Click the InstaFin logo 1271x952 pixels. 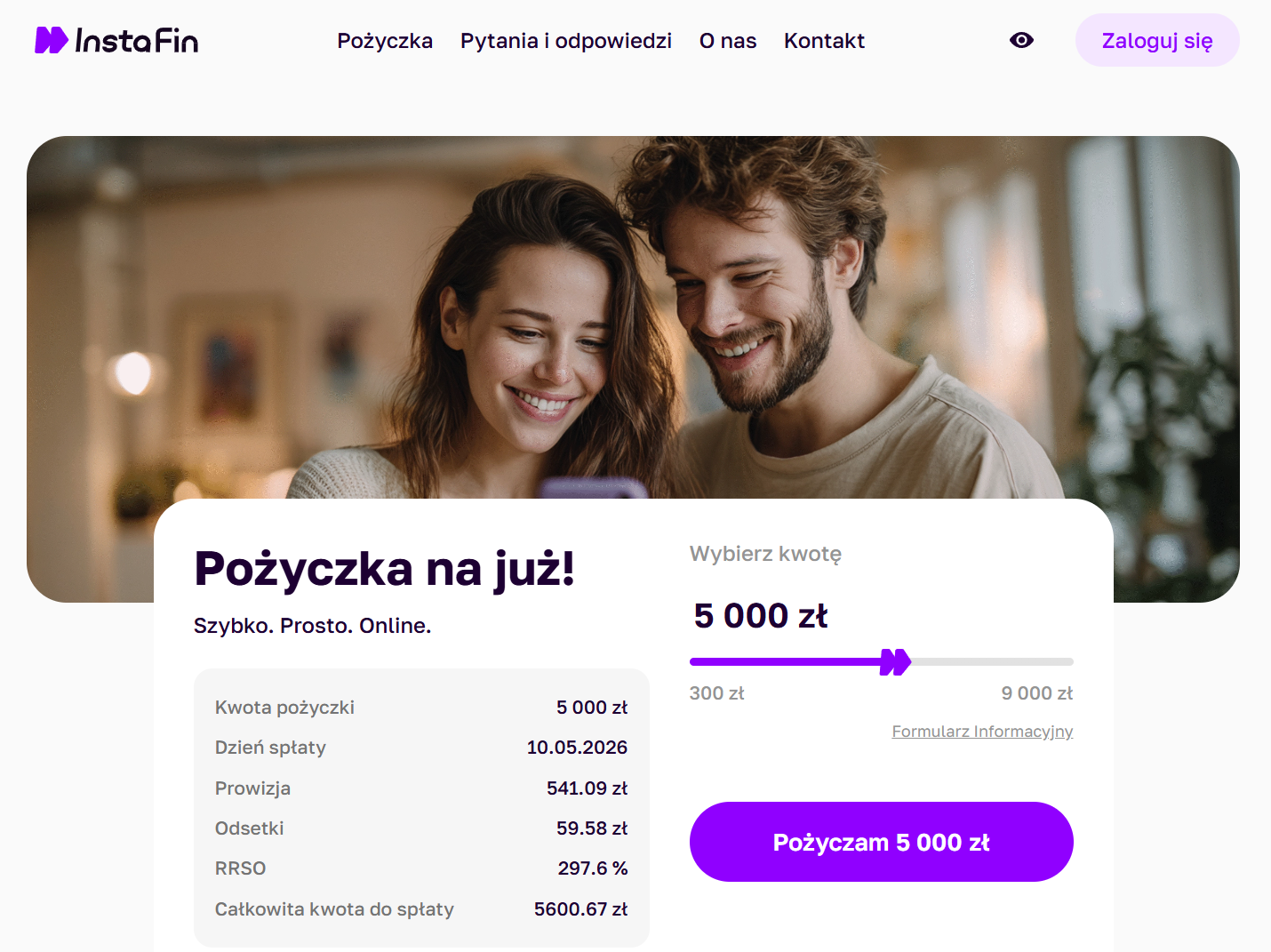(x=116, y=41)
